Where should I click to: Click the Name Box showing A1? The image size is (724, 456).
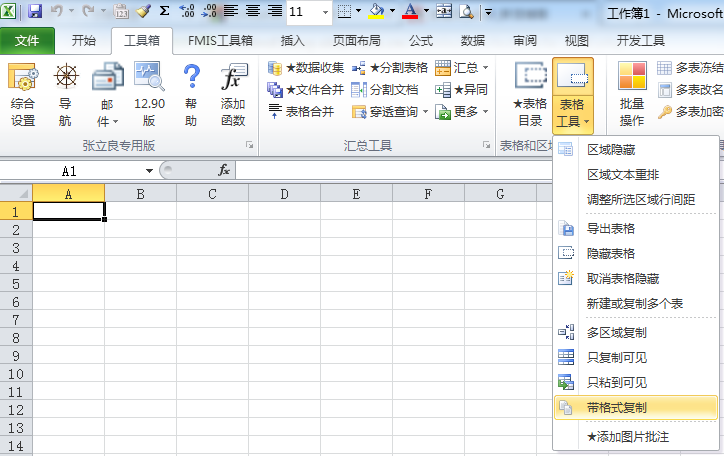pyautogui.click(x=70, y=171)
